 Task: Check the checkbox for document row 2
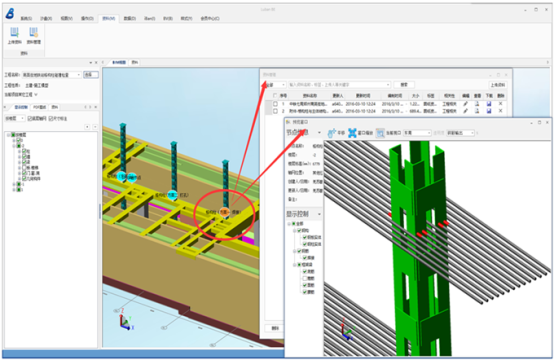click(x=275, y=111)
